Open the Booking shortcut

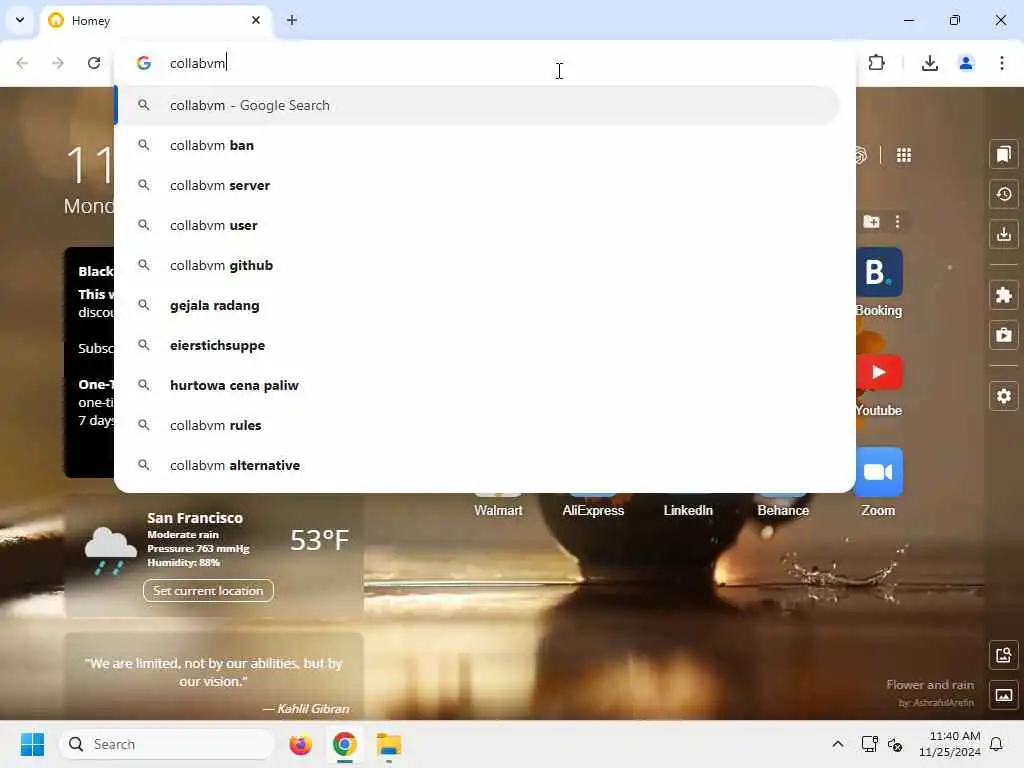tap(879, 282)
